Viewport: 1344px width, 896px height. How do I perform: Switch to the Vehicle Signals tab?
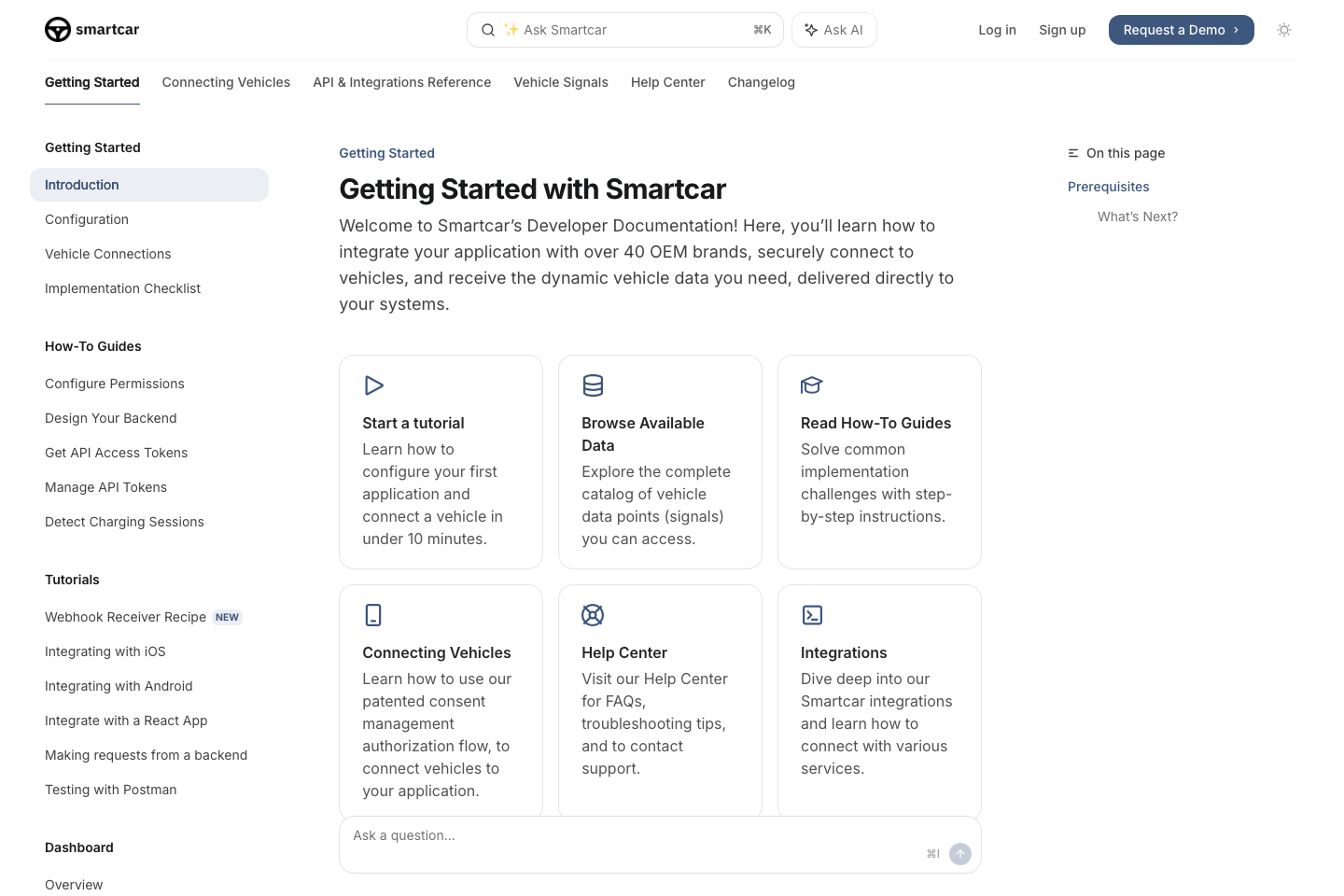[x=561, y=82]
